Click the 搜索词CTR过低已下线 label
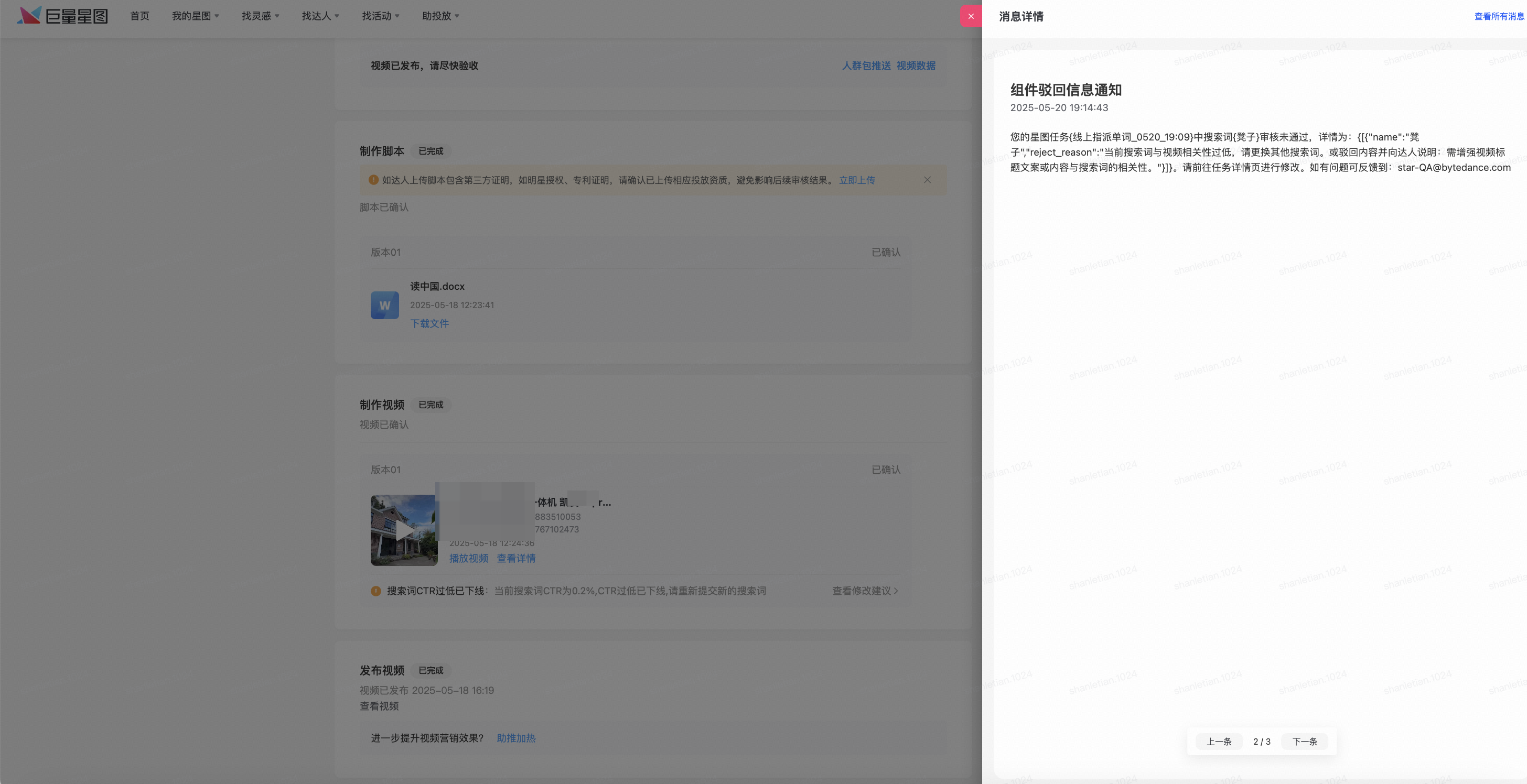Image resolution: width=1527 pixels, height=784 pixels. (436, 591)
